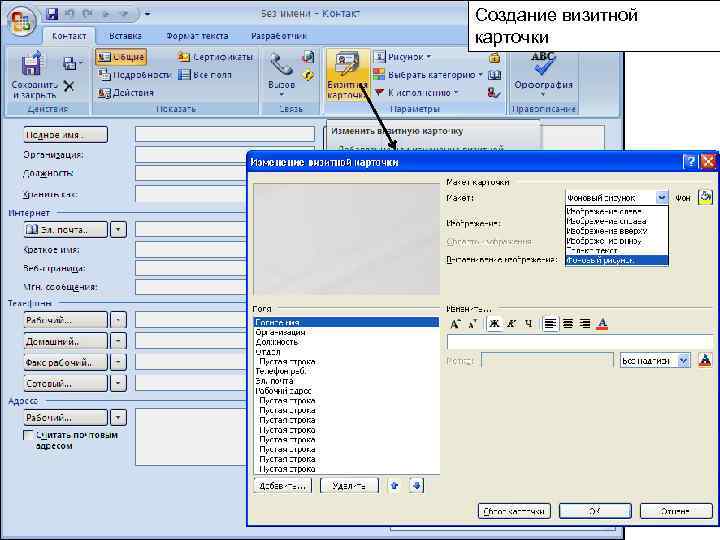Click the Подробности view button

tap(134, 75)
